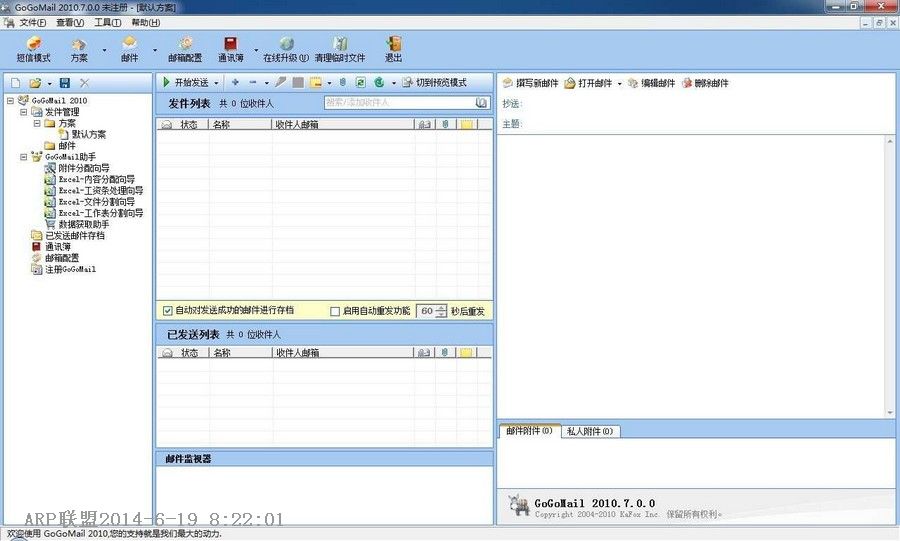The height and width of the screenshot is (541, 900).
Task: Click the 60 seconds resend spinner arrows
Action: (x=441, y=311)
